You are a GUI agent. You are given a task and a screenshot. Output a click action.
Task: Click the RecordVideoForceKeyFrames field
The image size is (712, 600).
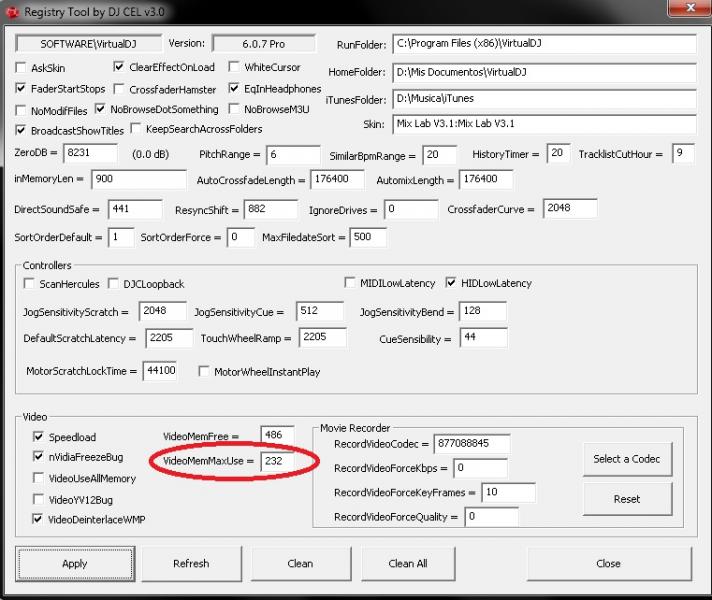pyautogui.click(x=509, y=493)
